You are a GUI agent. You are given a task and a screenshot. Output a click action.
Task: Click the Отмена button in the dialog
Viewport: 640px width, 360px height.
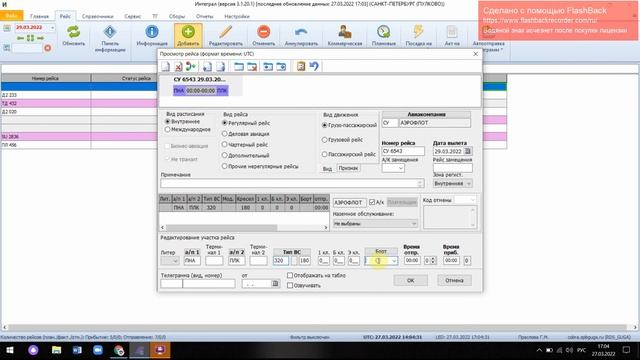(454, 280)
